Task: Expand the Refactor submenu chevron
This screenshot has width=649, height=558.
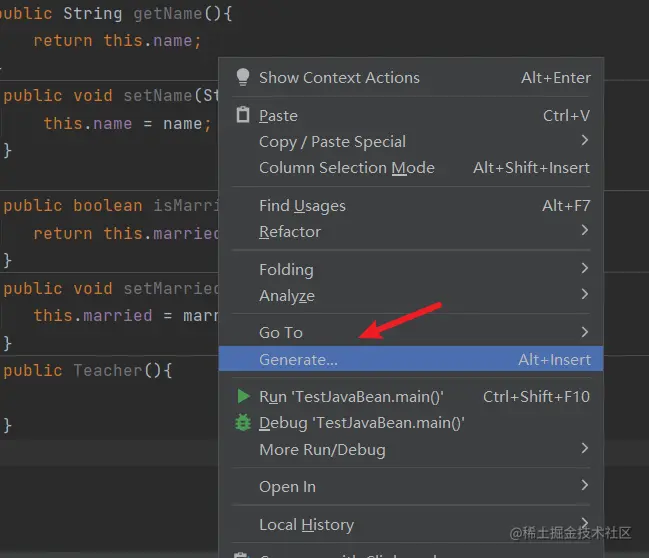Action: (x=584, y=230)
